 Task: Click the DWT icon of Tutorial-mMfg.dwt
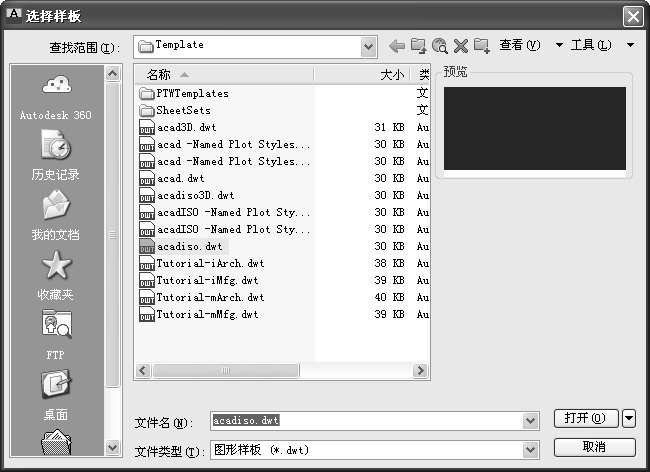click(147, 315)
